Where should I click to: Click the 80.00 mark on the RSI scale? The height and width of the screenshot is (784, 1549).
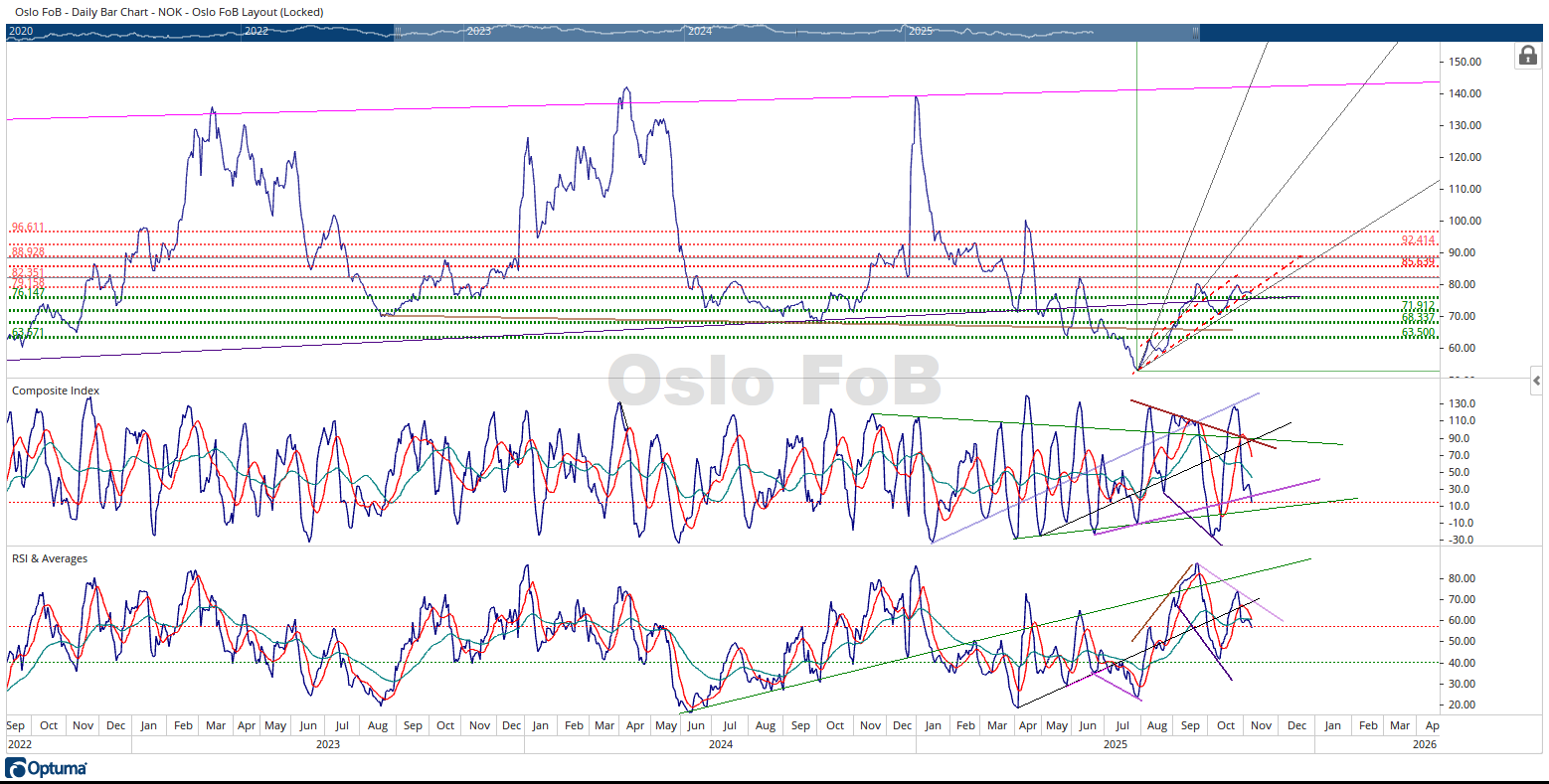click(1465, 578)
